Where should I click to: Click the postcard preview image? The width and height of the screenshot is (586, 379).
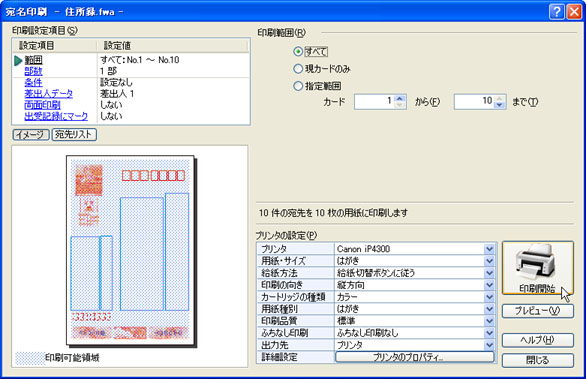131,250
